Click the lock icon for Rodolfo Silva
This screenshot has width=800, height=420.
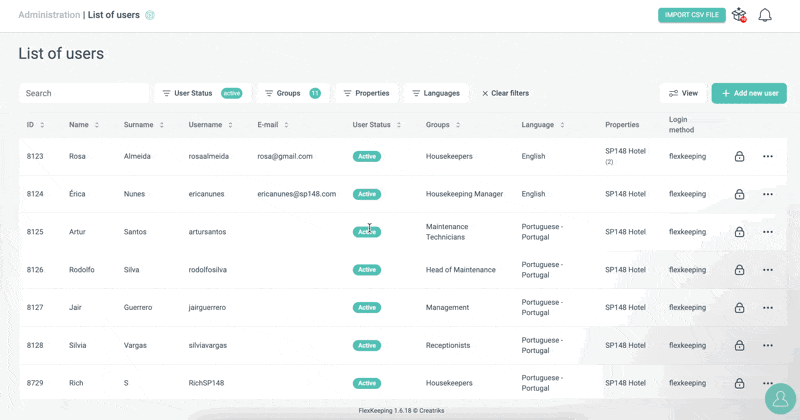(739, 270)
